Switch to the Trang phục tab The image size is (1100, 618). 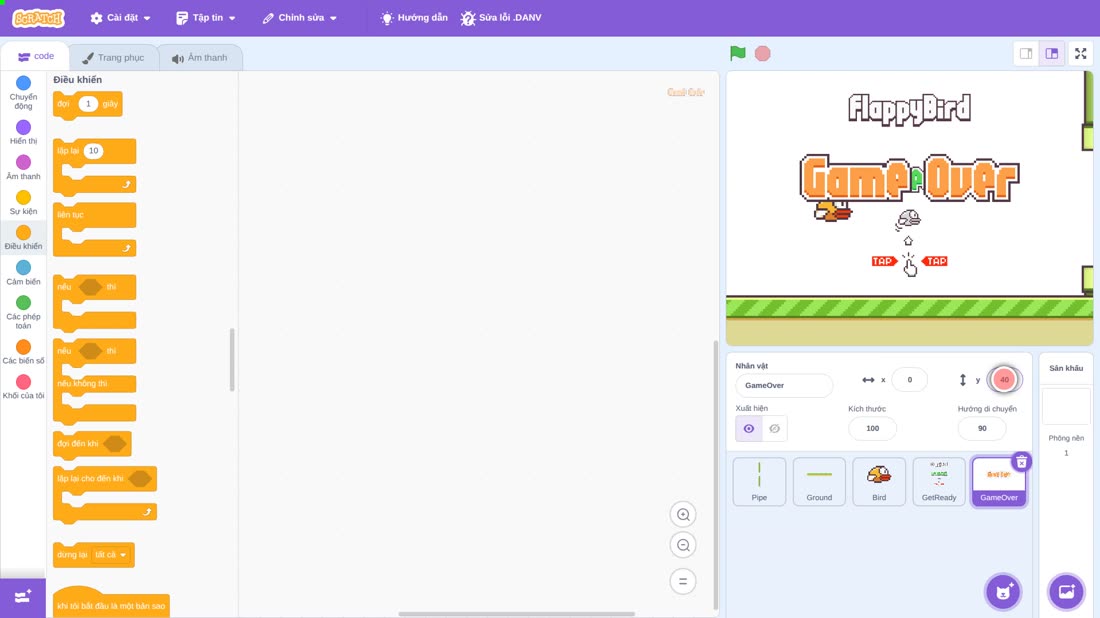click(x=114, y=58)
